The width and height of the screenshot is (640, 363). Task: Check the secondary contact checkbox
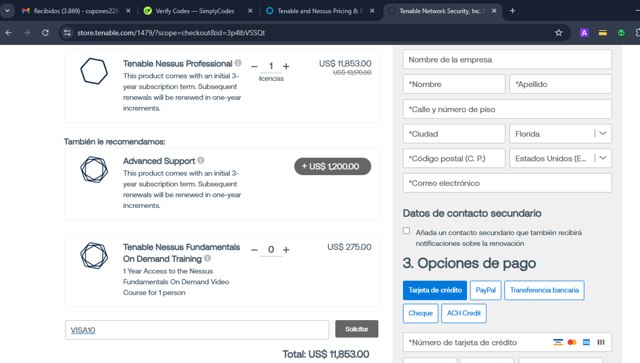pyautogui.click(x=407, y=231)
